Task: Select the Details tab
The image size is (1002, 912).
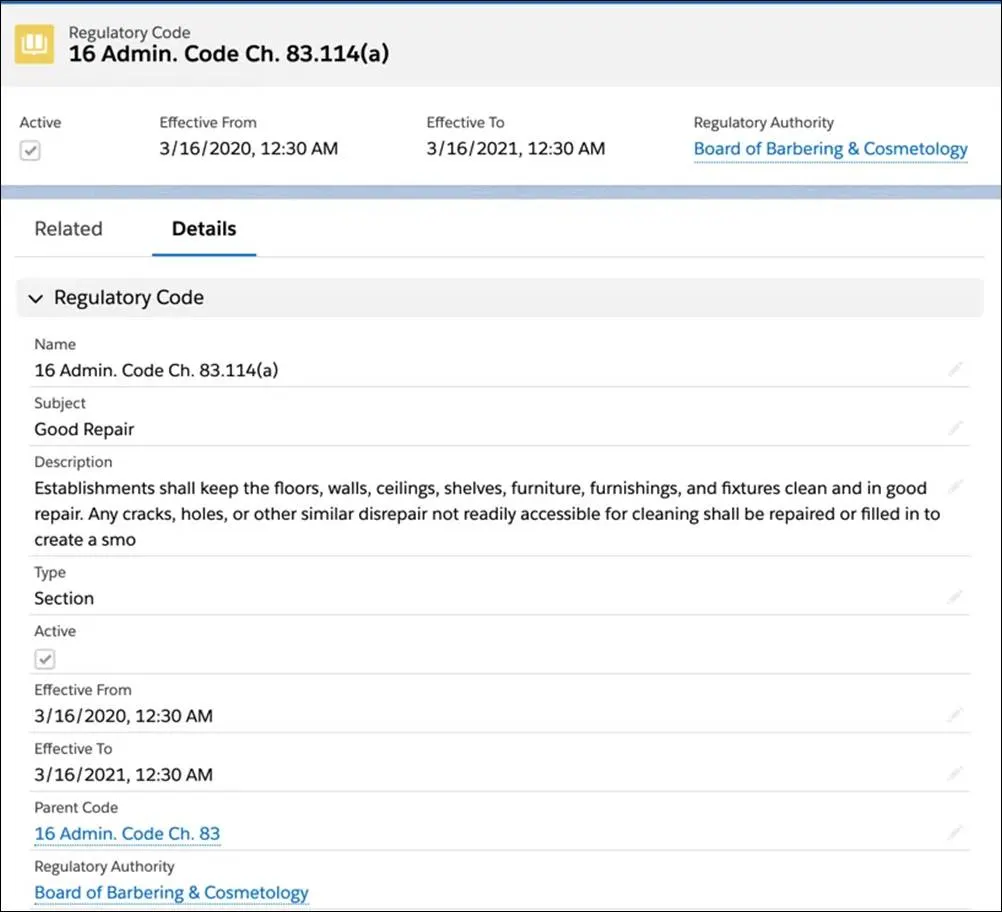Action: point(203,229)
